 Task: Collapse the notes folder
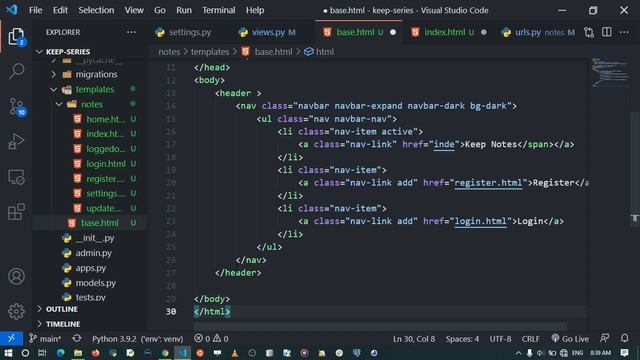click(x=90, y=104)
